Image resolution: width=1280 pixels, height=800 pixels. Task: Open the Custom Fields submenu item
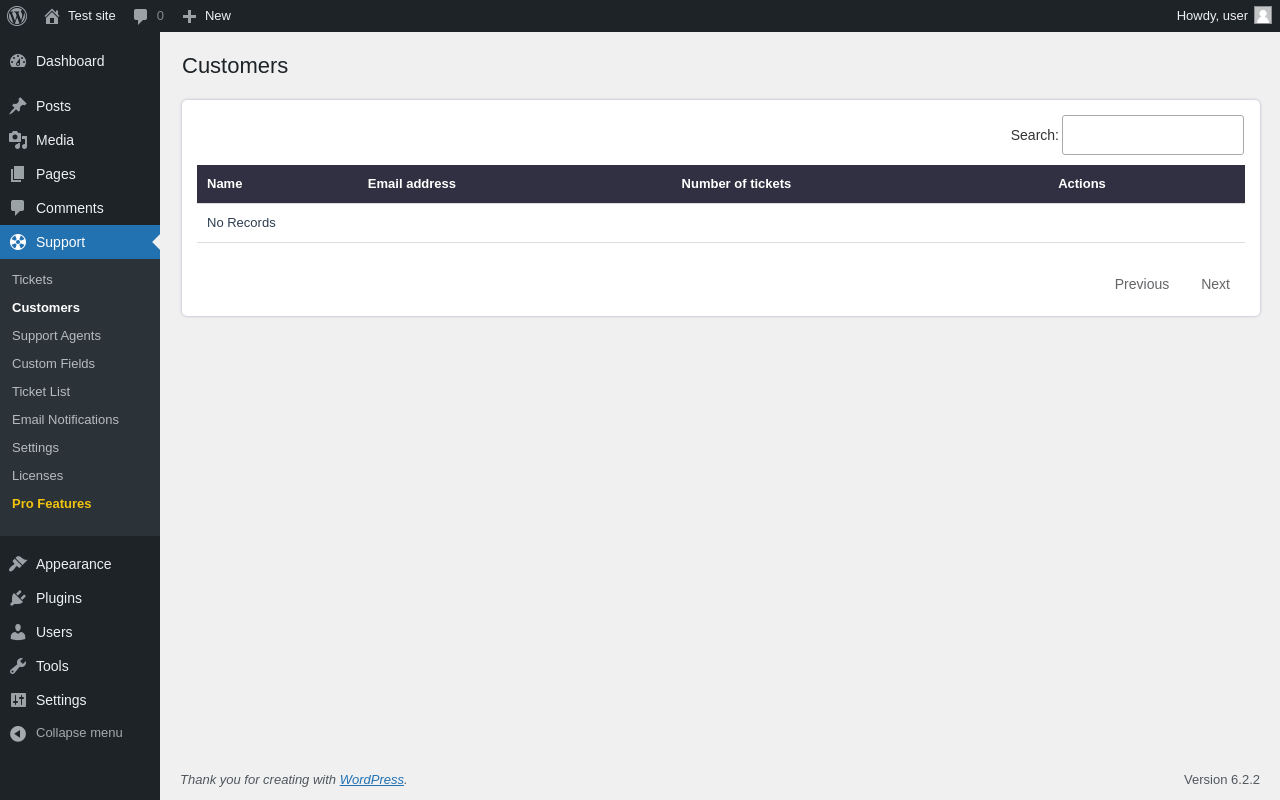(53, 364)
